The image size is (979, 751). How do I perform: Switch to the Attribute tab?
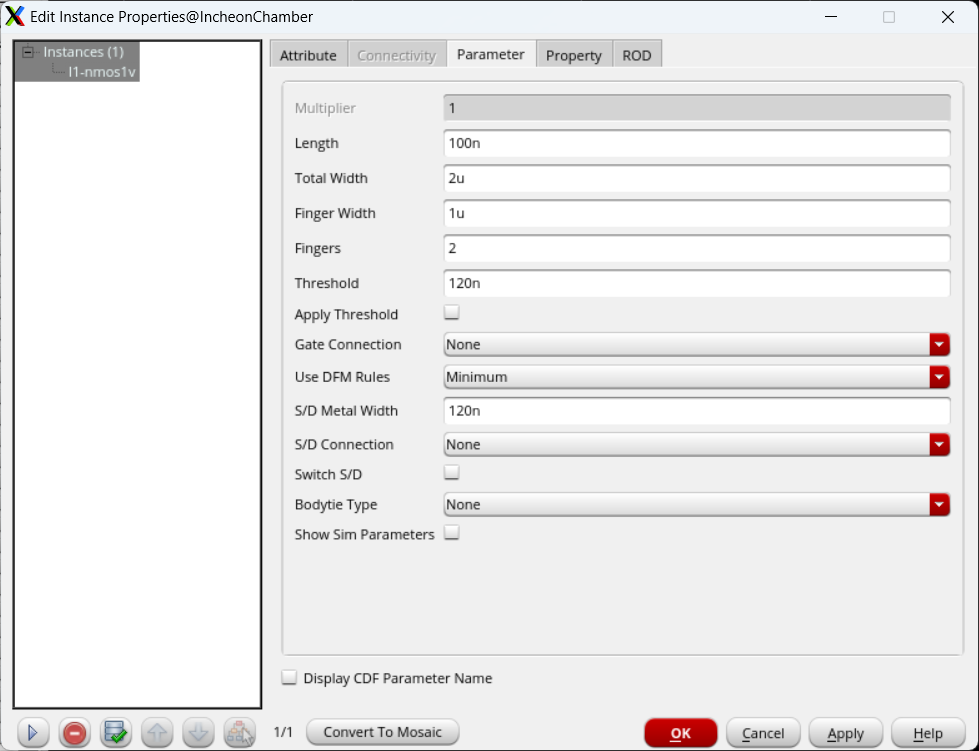[308, 55]
